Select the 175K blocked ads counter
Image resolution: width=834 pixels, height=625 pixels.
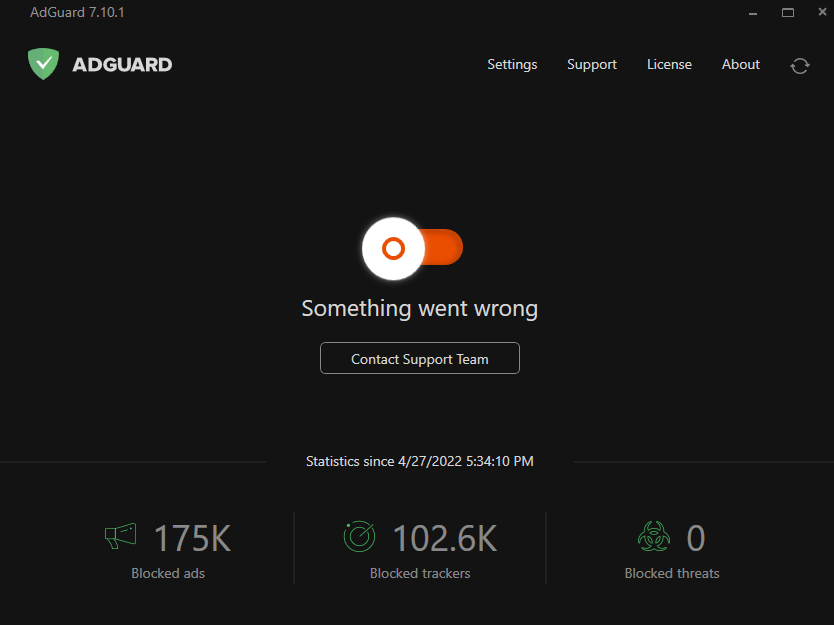pyautogui.click(x=192, y=537)
